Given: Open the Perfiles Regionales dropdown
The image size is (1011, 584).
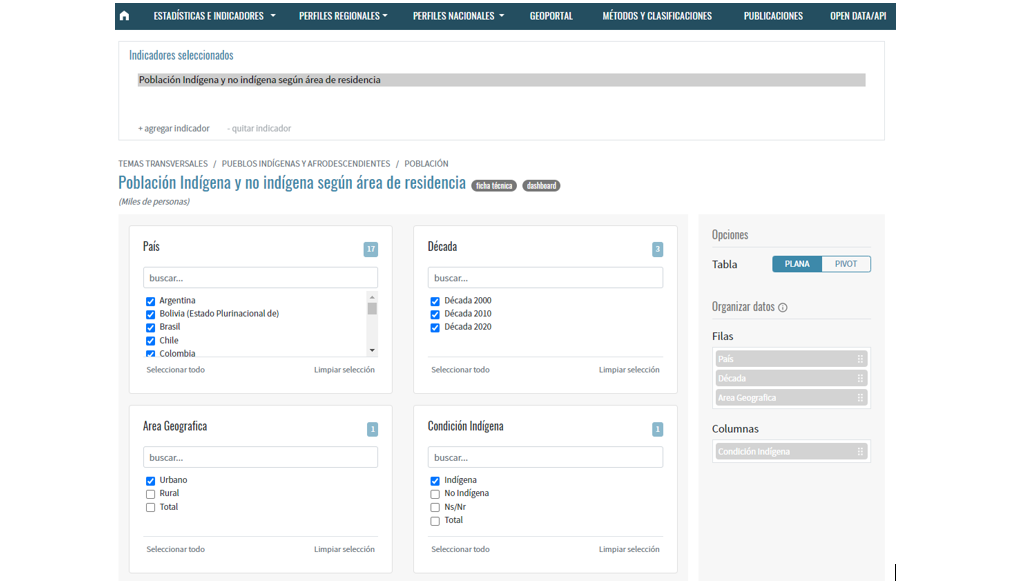Looking at the screenshot, I should pyautogui.click(x=343, y=16).
